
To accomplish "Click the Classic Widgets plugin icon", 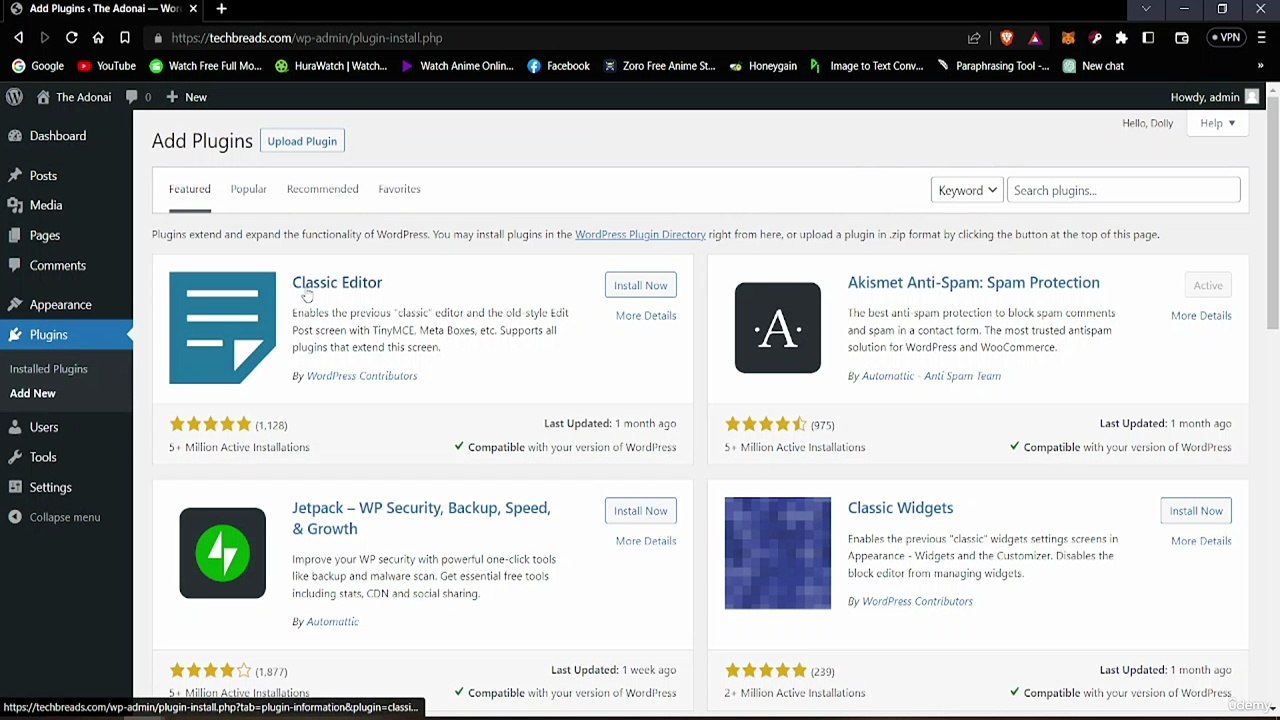I will [x=778, y=553].
